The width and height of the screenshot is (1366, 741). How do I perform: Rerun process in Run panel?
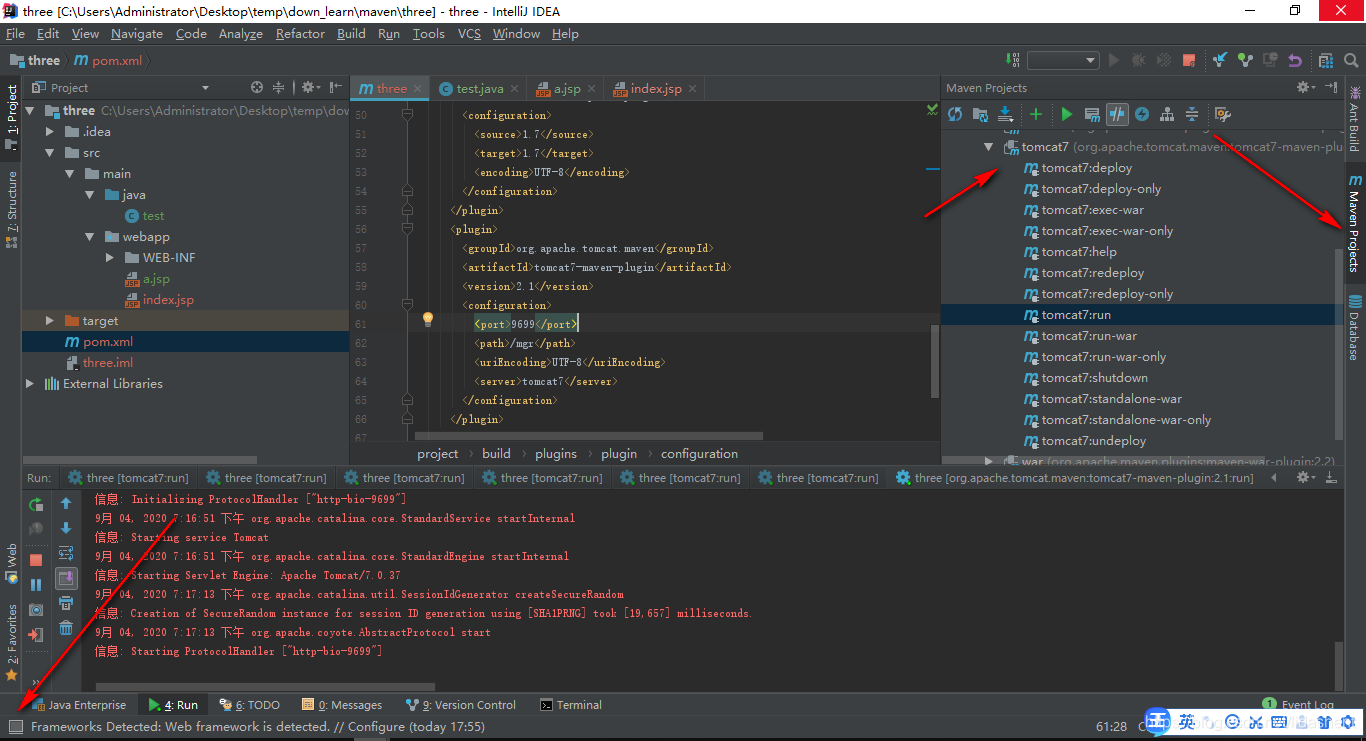click(36, 504)
